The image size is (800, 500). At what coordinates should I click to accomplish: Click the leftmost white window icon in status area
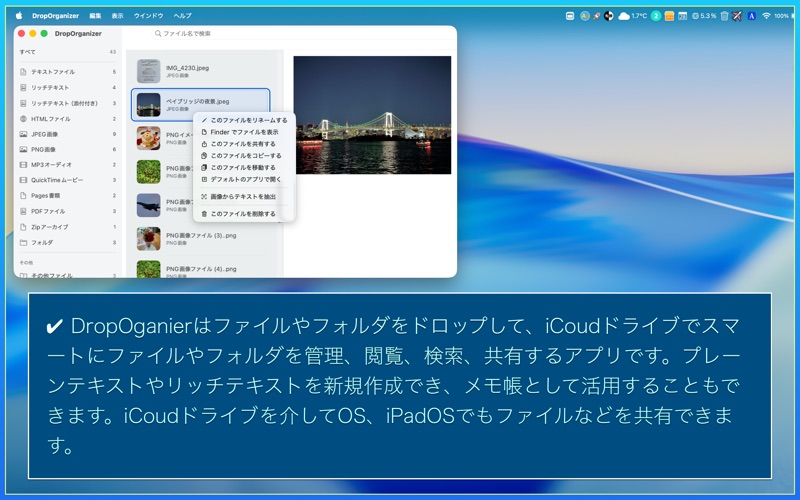pyautogui.click(x=570, y=16)
